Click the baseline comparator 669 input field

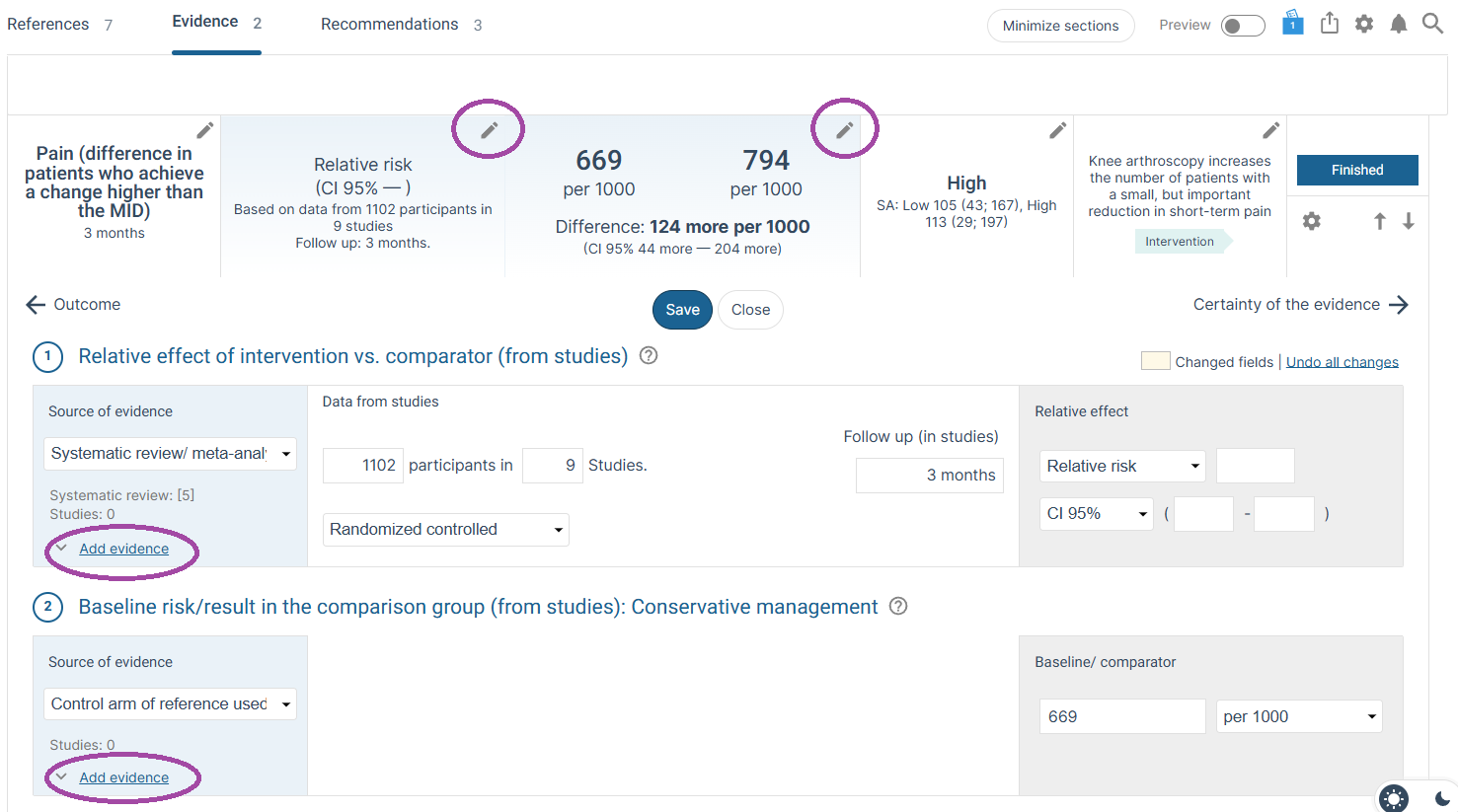coord(1122,716)
